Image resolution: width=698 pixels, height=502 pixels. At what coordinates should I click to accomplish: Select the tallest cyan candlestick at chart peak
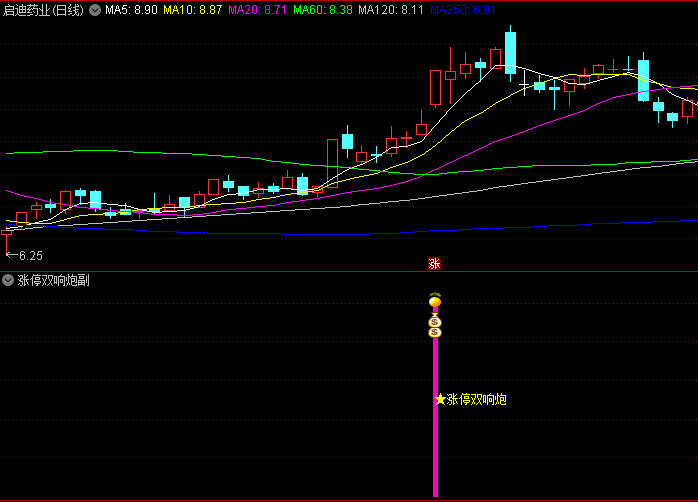(510, 52)
